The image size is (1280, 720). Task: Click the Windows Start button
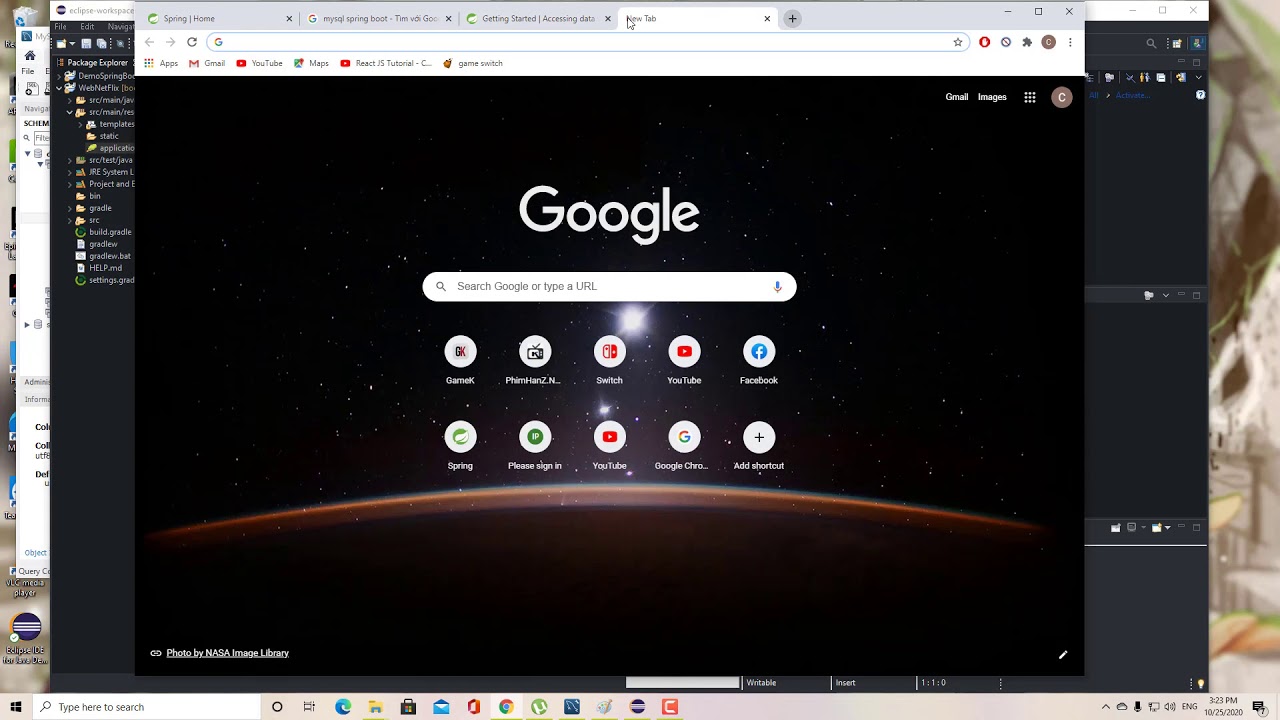point(15,707)
